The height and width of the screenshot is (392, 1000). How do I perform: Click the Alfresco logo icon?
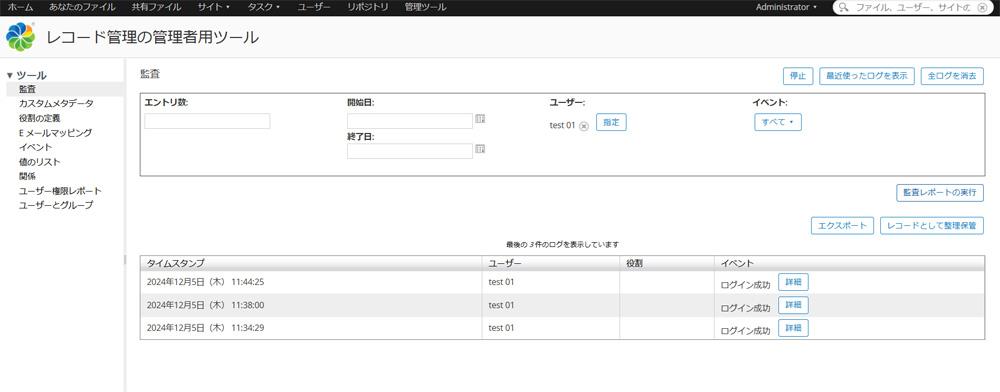pos(20,37)
